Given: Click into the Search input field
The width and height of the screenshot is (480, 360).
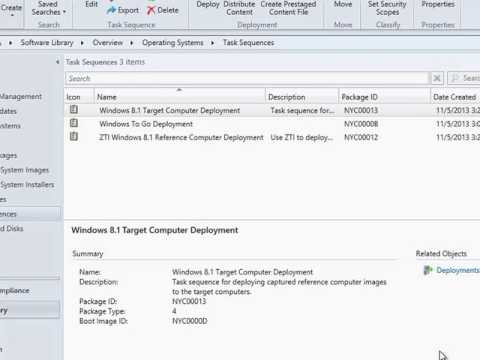Looking at the screenshot, I should (247, 79).
